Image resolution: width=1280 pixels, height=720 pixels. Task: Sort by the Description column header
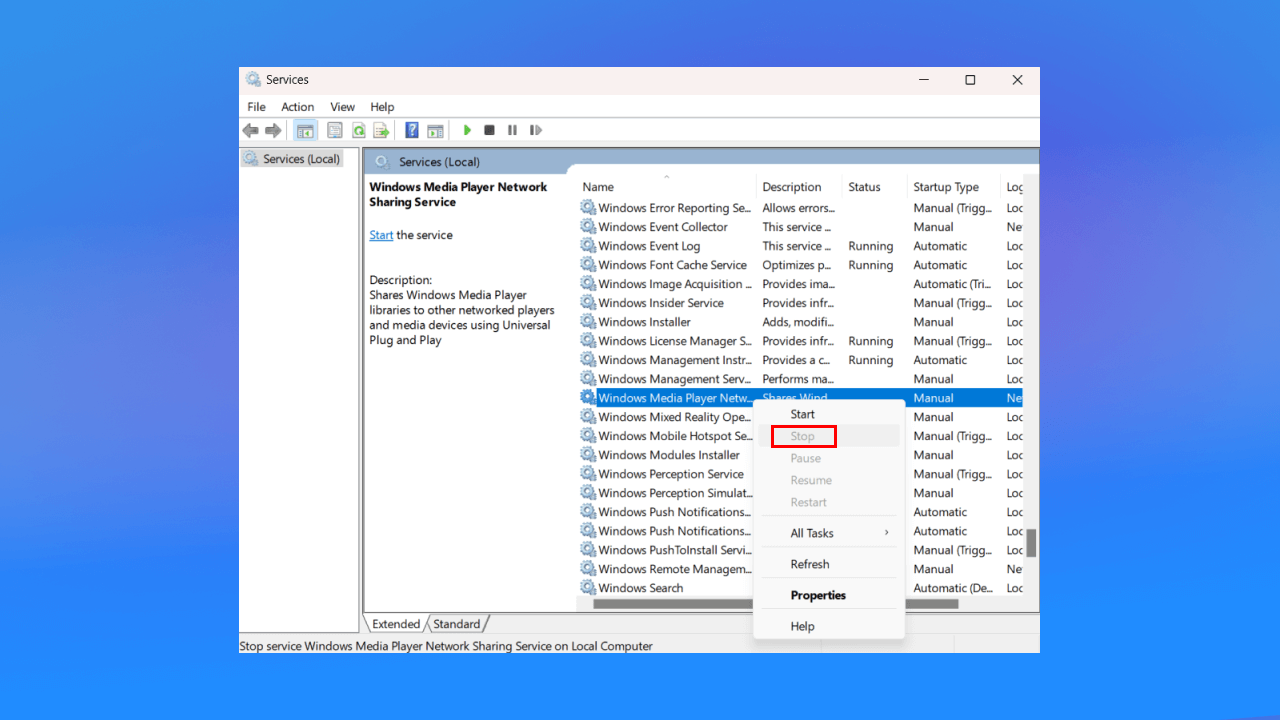click(799, 187)
